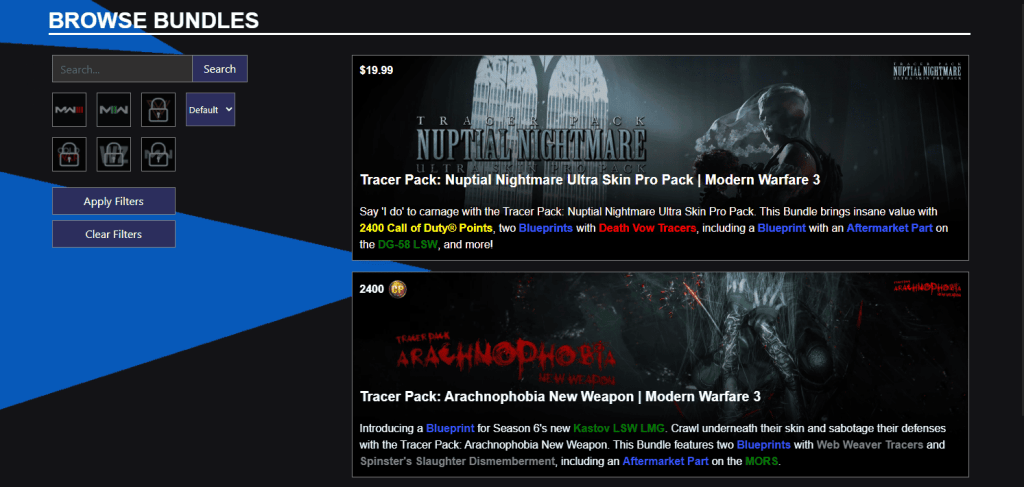Click the green 'MORS' weapon text
Image resolution: width=1024 pixels, height=487 pixels.
(x=762, y=462)
